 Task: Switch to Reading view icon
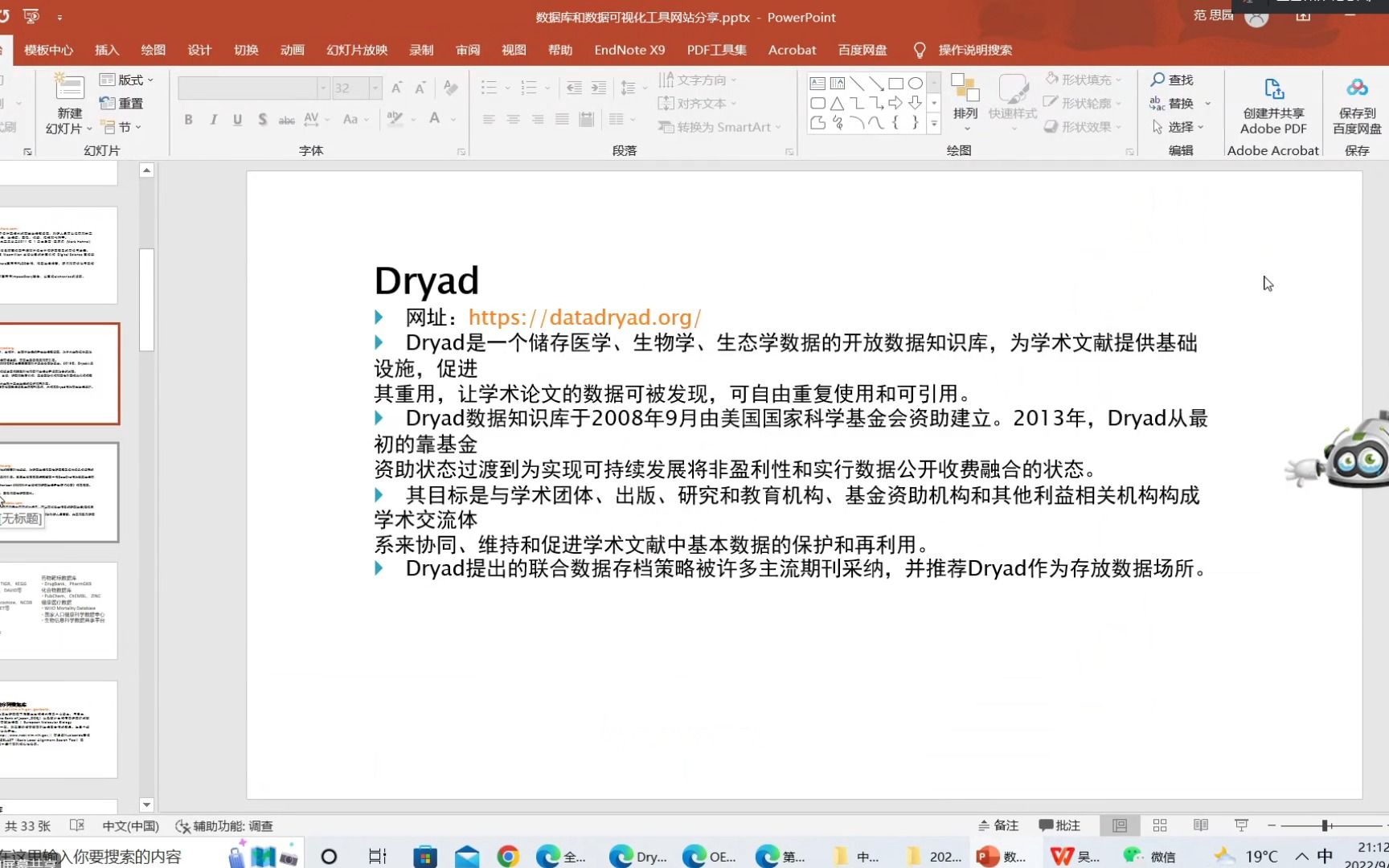(1201, 825)
